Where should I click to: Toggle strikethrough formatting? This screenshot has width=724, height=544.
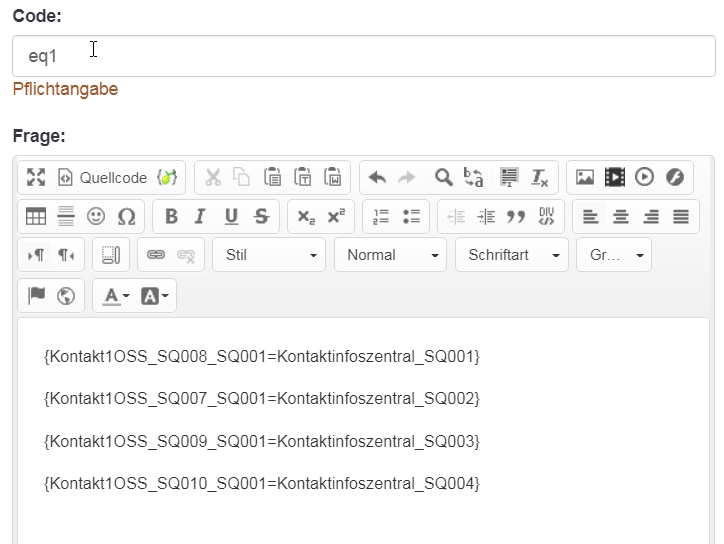coord(261,216)
